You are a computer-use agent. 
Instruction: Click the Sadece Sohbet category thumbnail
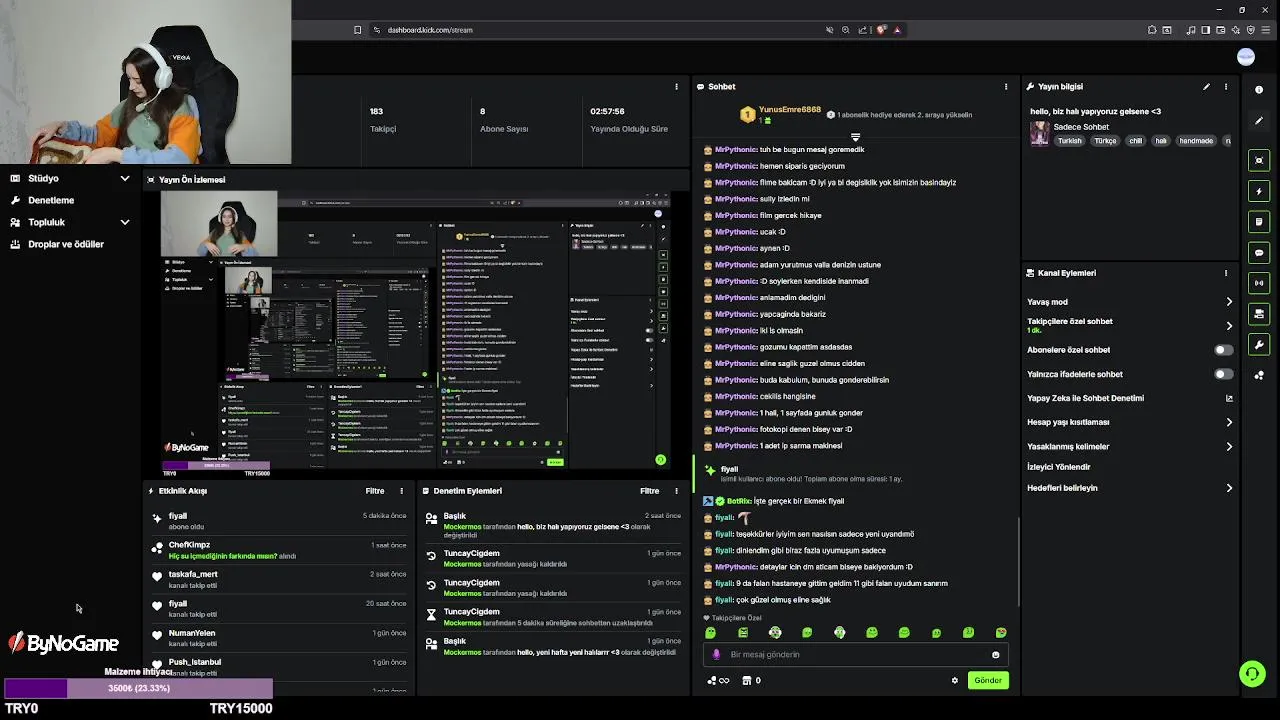click(x=1040, y=134)
